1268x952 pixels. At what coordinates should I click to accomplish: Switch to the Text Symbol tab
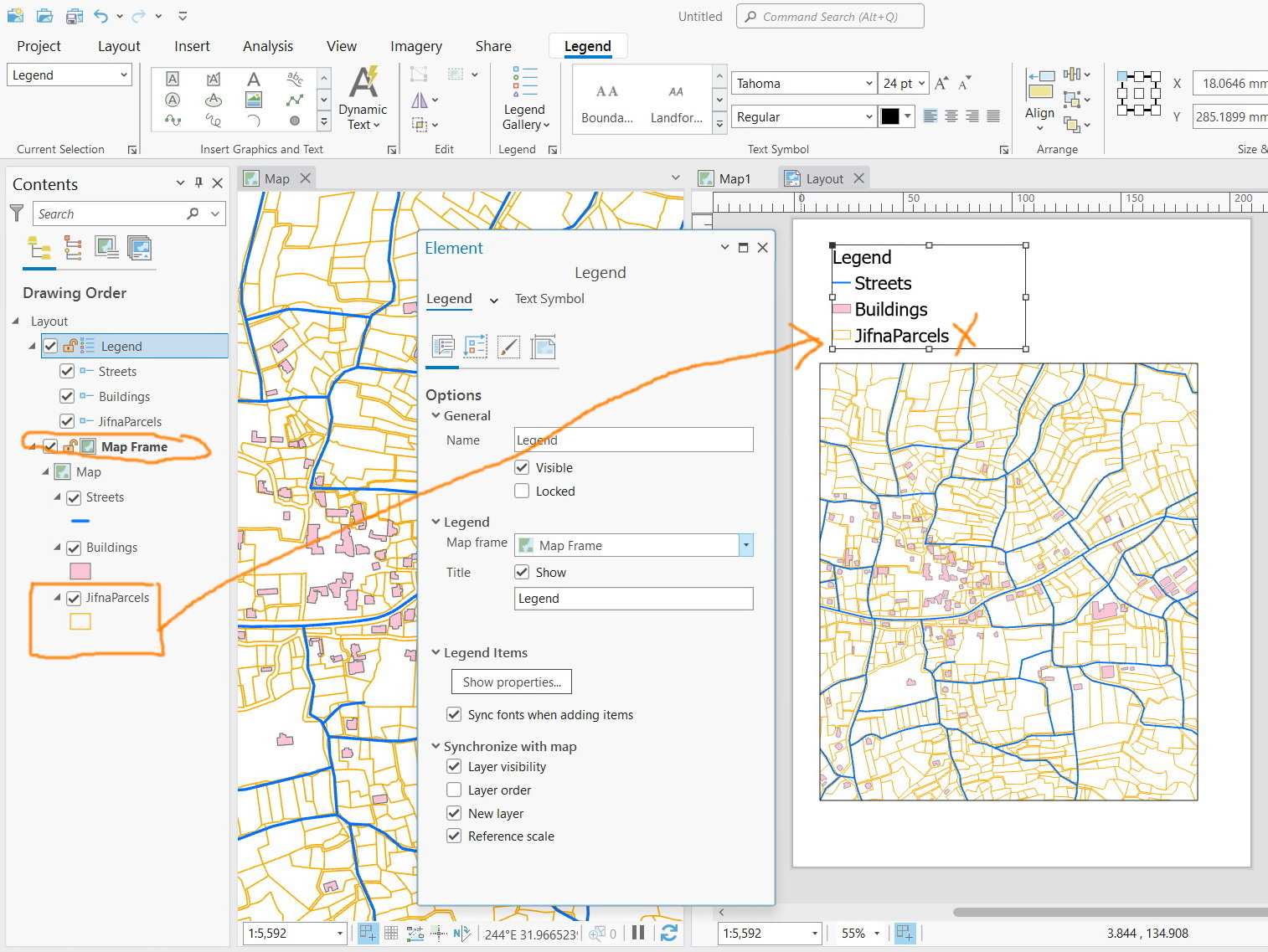click(549, 299)
